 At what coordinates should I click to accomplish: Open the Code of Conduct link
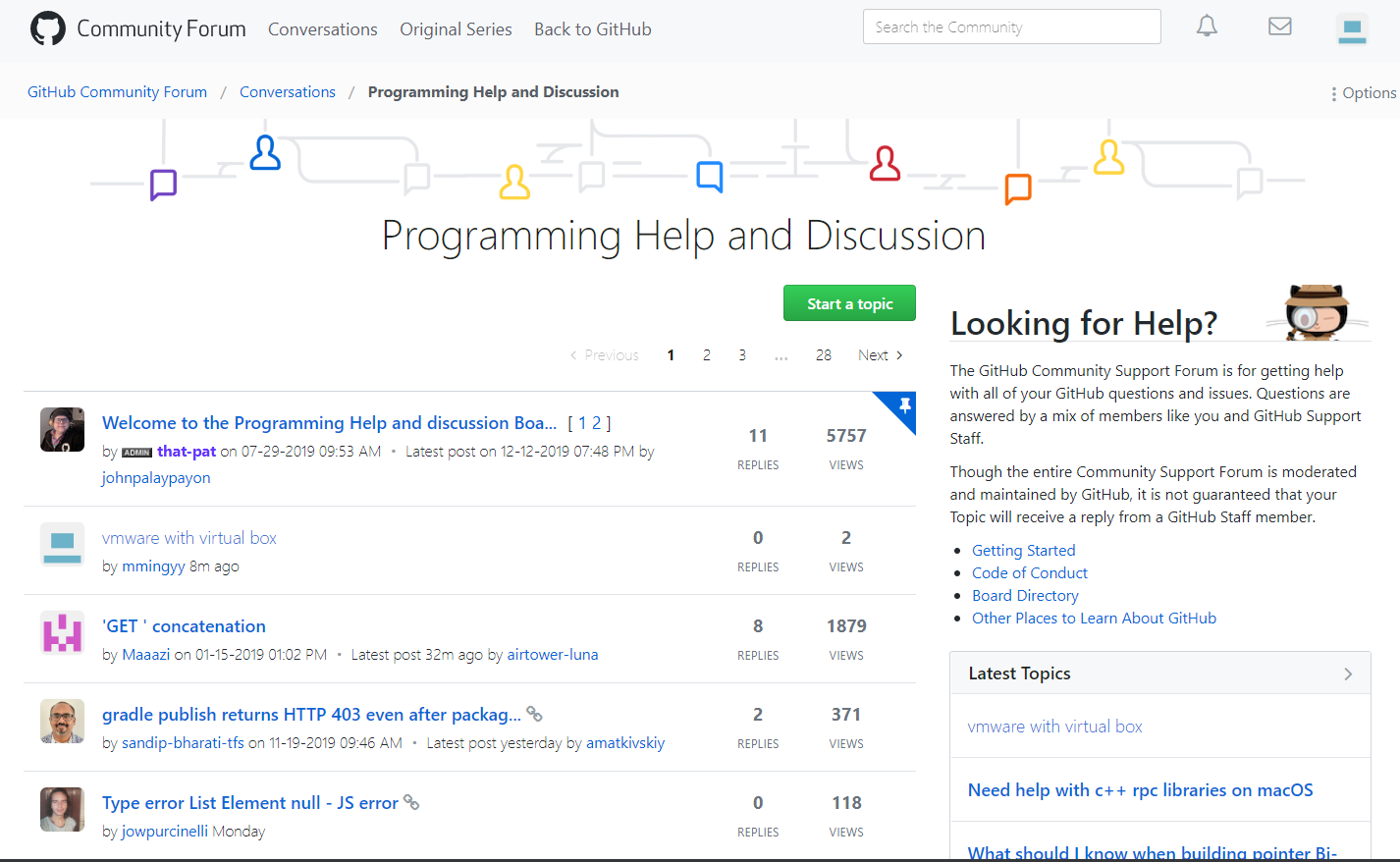[x=1030, y=573]
